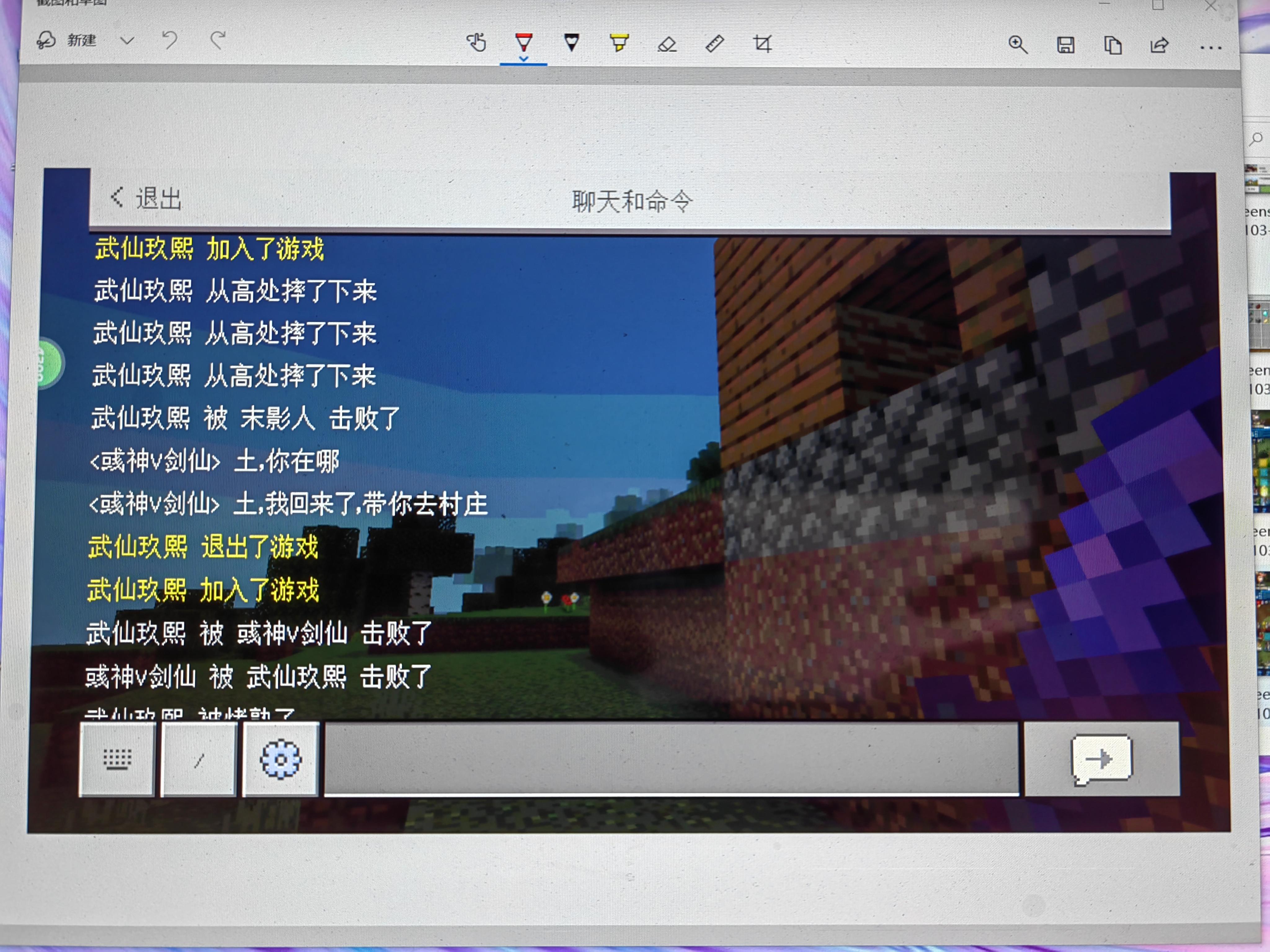This screenshot has width=1270, height=952.
Task: Click the '武仙玖熙 被 末影人 击败了' message
Action: coord(246,418)
